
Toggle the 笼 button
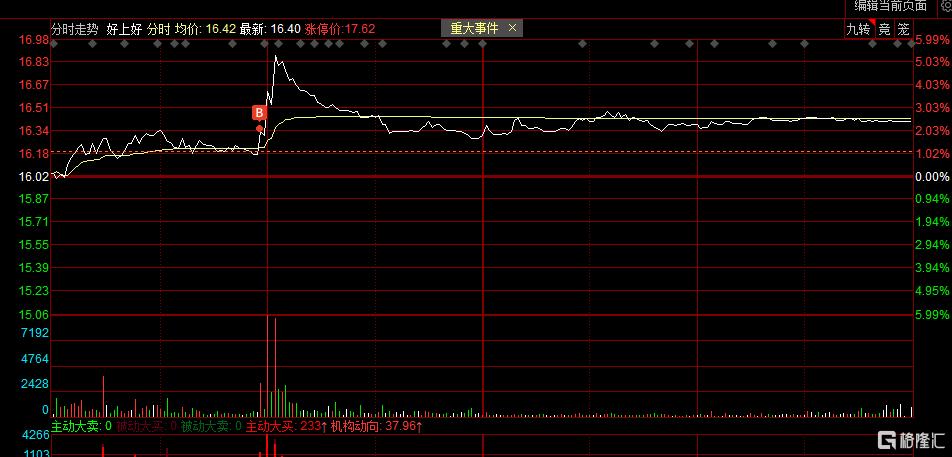[903, 29]
